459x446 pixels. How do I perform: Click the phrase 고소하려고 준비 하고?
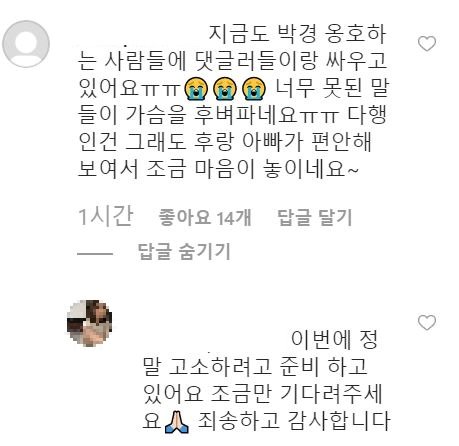[268, 367]
